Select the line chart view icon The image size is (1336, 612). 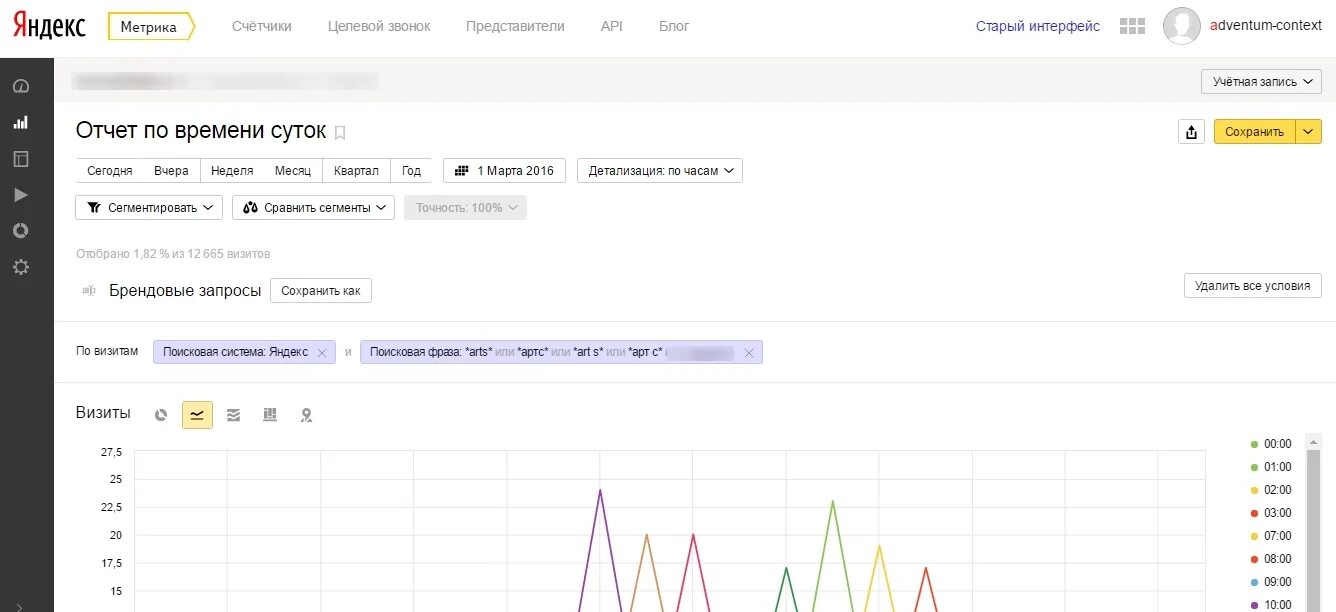pyautogui.click(x=197, y=415)
